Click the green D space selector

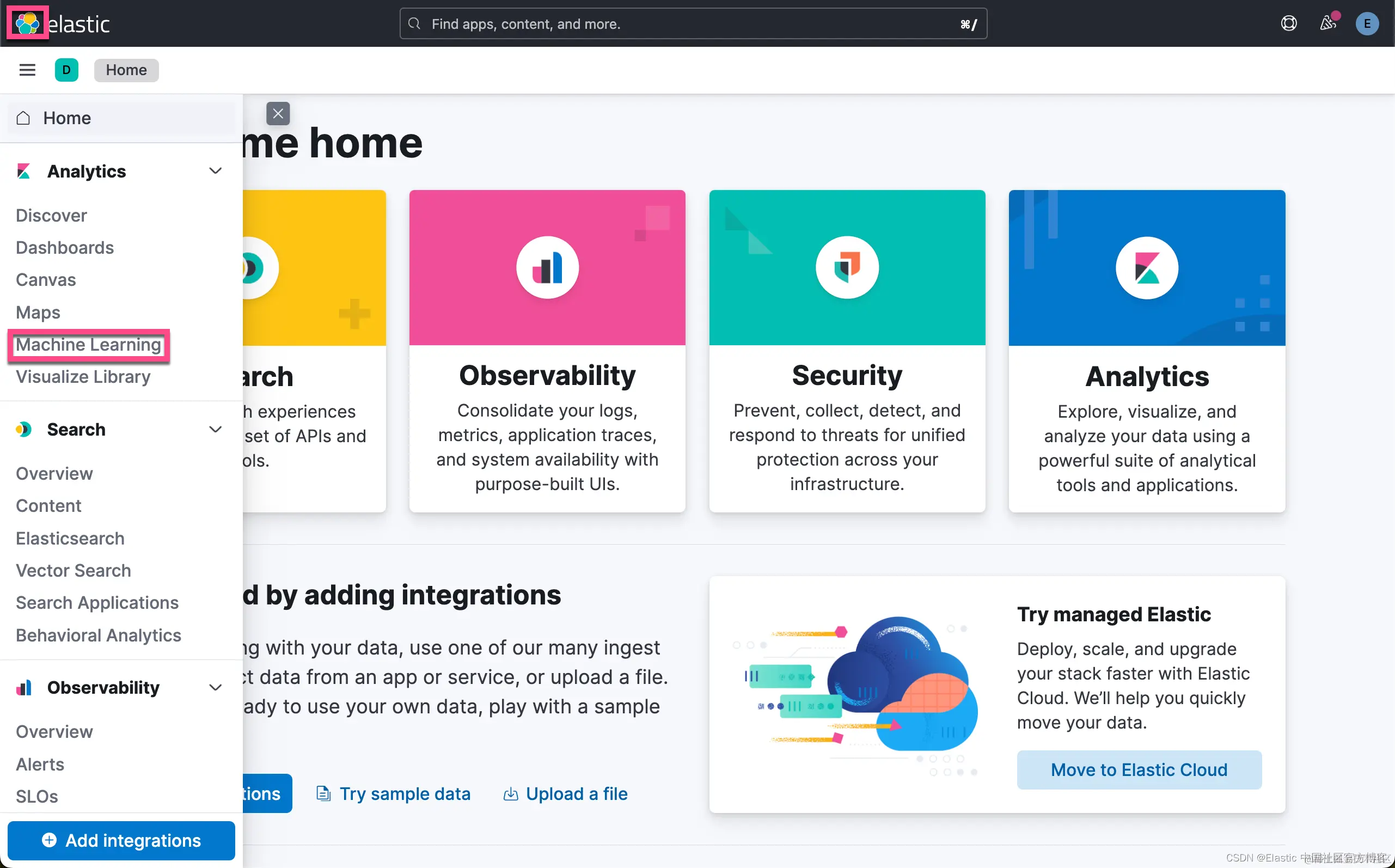click(x=66, y=70)
